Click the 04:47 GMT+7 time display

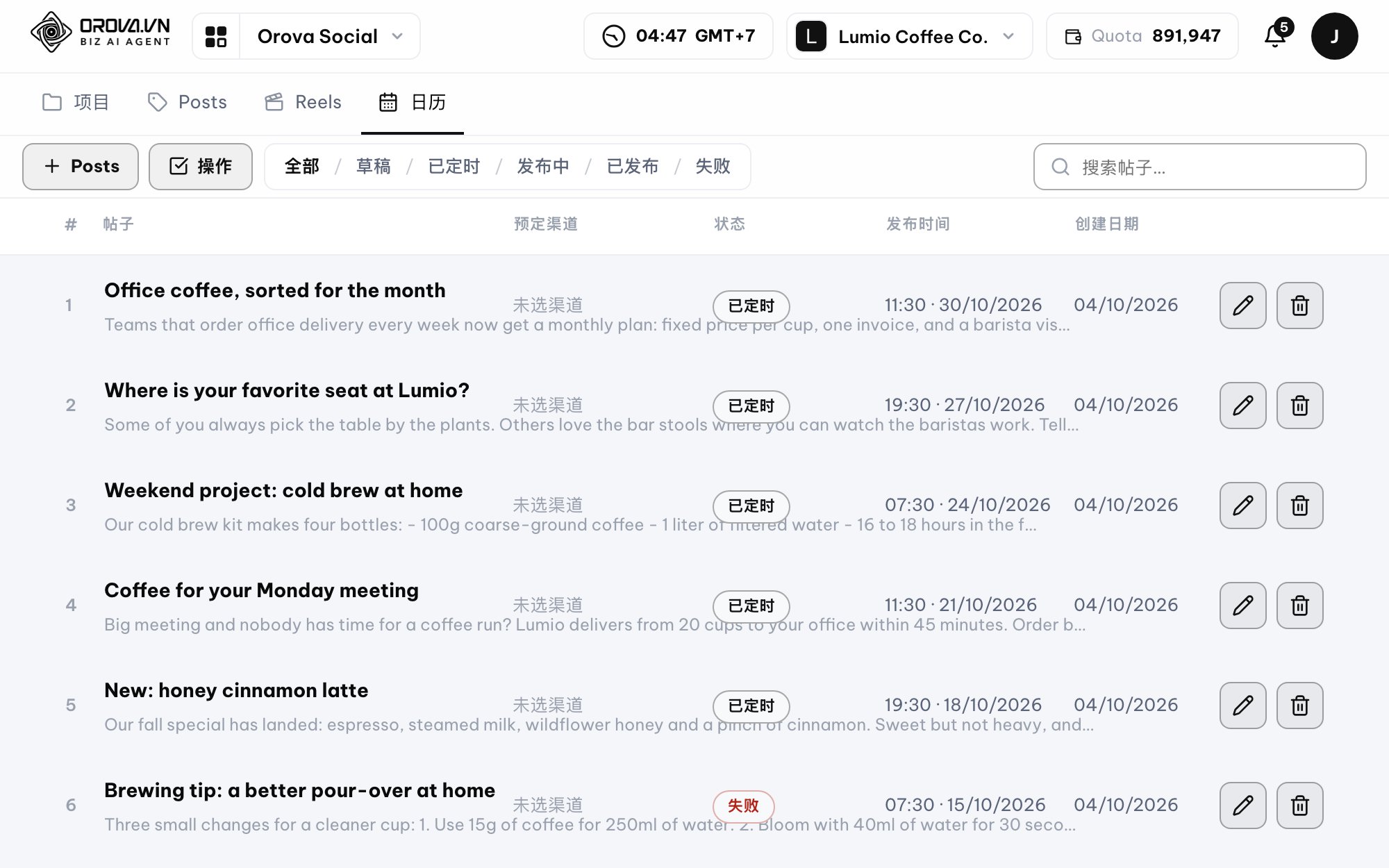coord(679,36)
